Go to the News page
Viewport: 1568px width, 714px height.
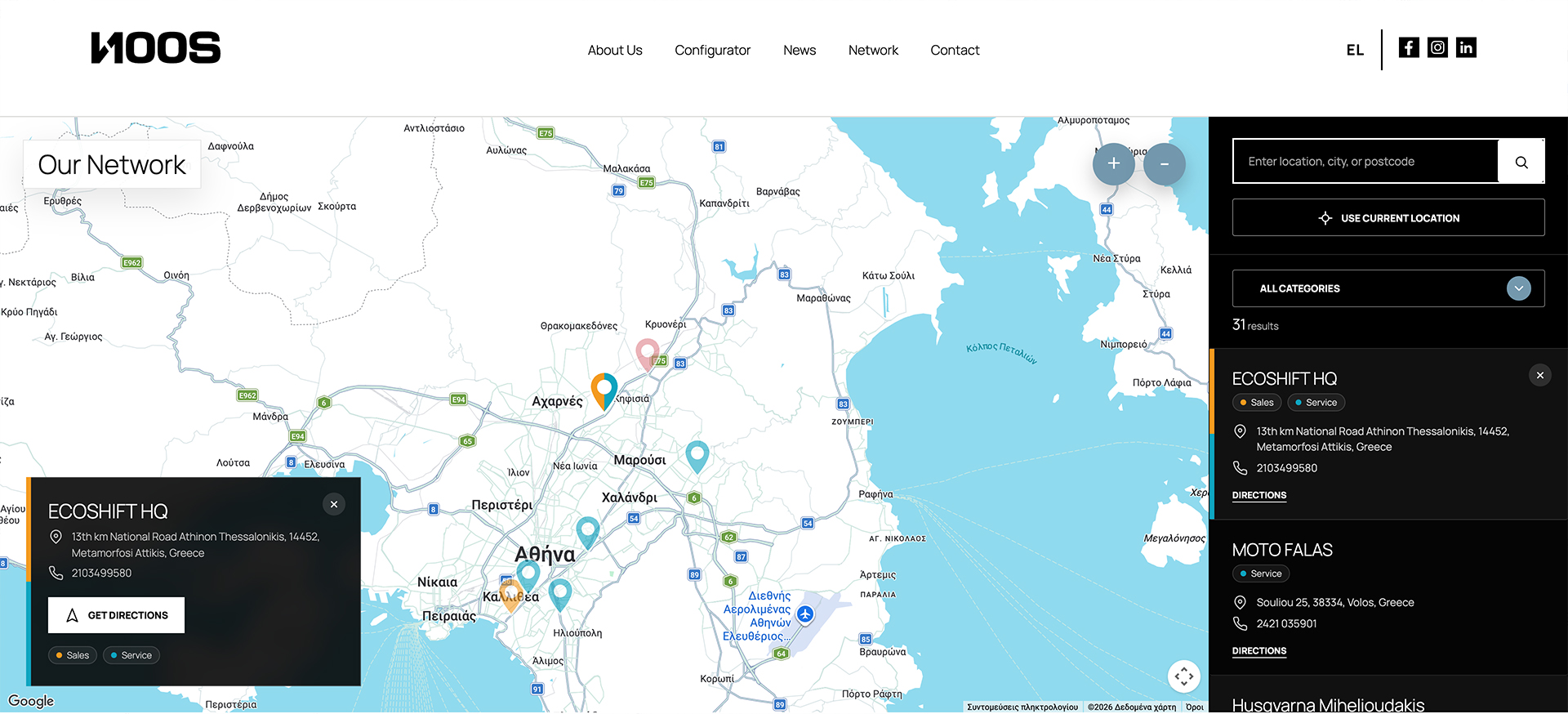[800, 50]
